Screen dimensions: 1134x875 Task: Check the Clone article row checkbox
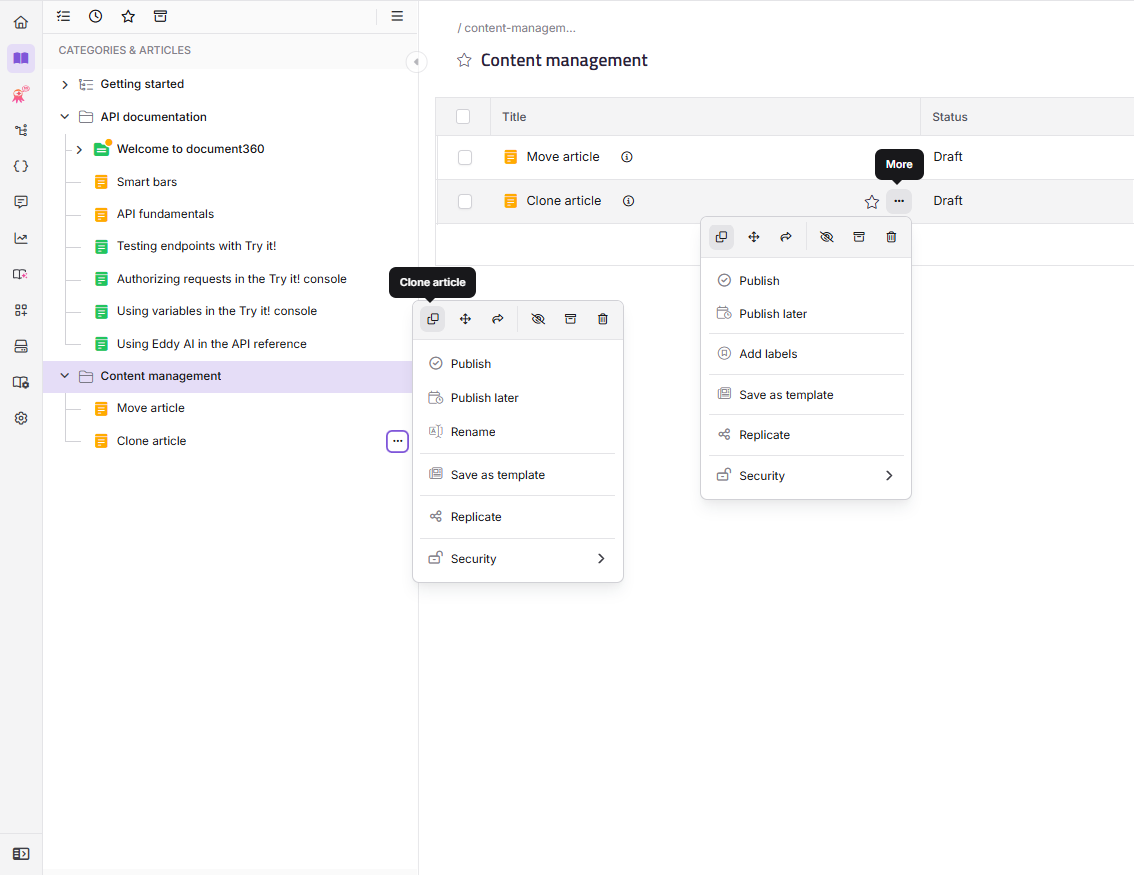point(465,201)
